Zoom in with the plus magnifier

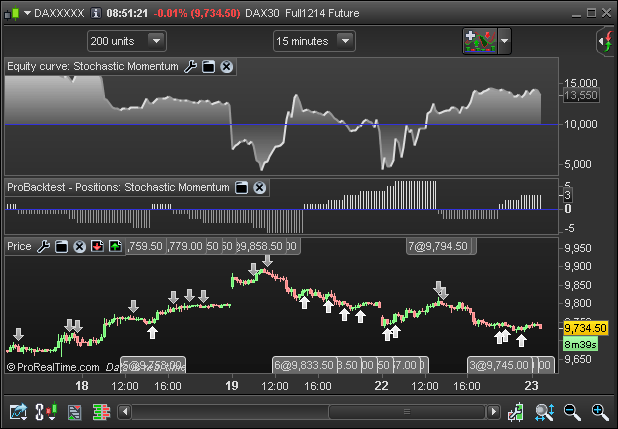[x=600, y=412]
